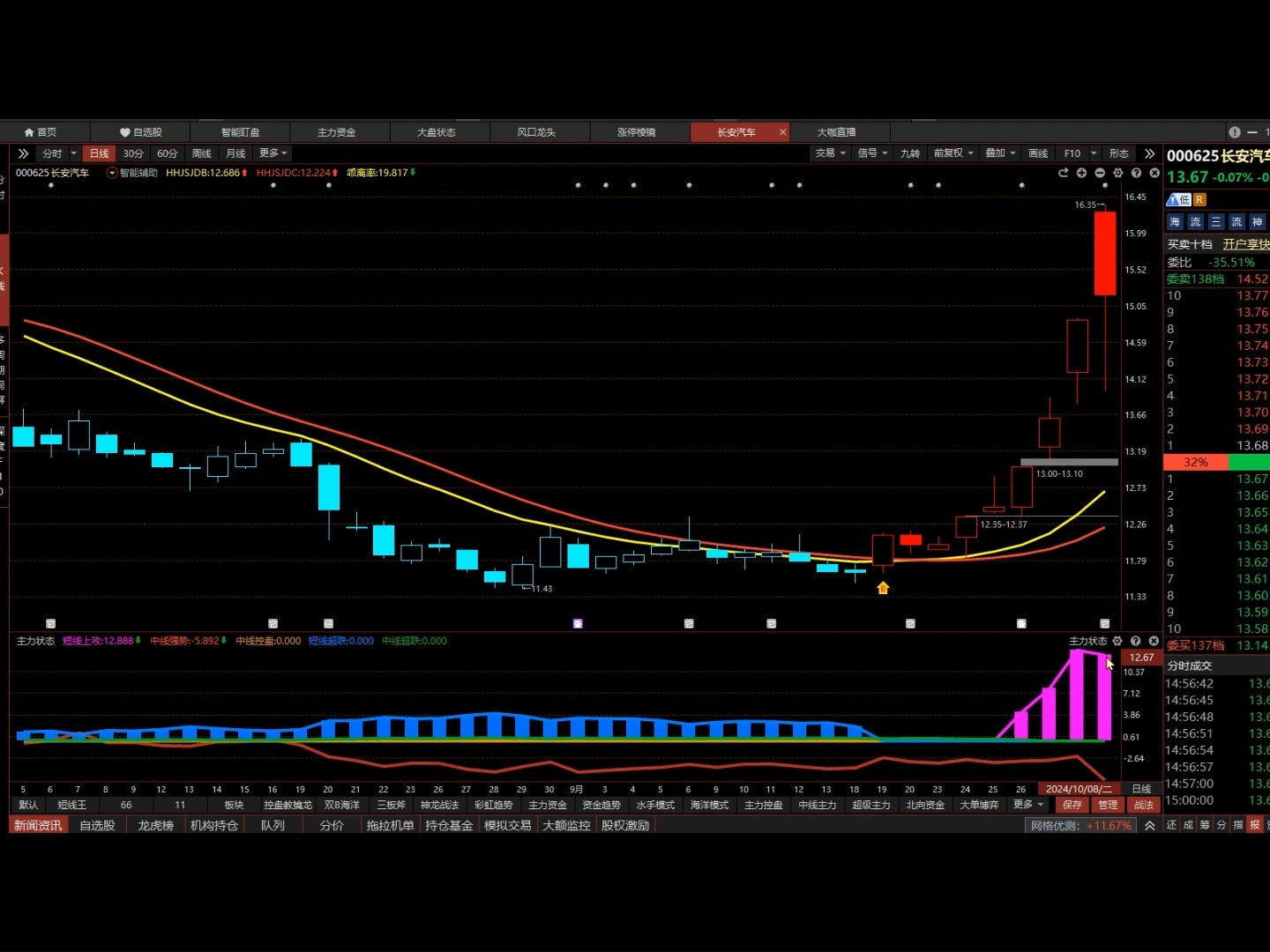Viewport: 1270px width, 952px height.
Task: Click the 三 strategy tag
Action: [1216, 222]
